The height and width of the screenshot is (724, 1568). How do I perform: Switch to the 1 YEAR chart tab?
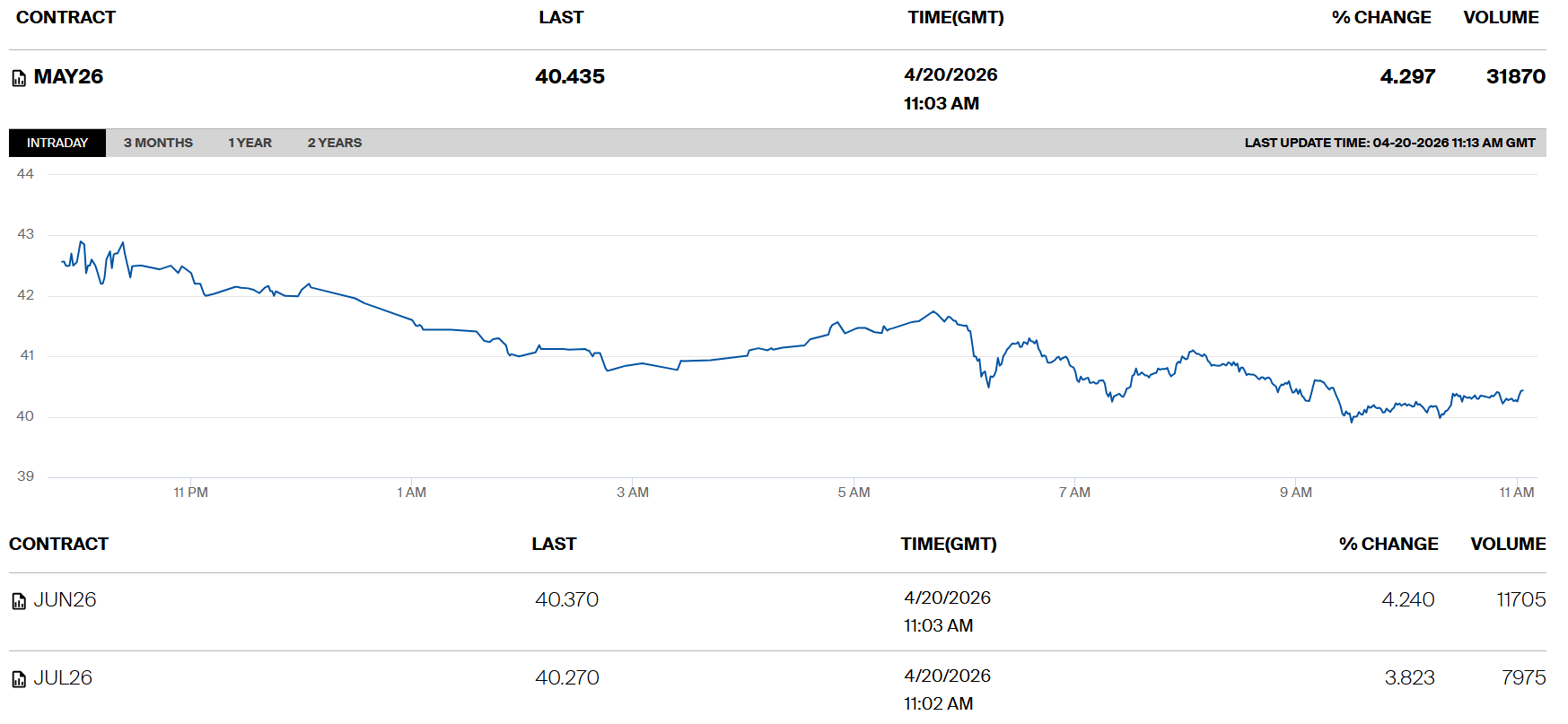point(250,143)
